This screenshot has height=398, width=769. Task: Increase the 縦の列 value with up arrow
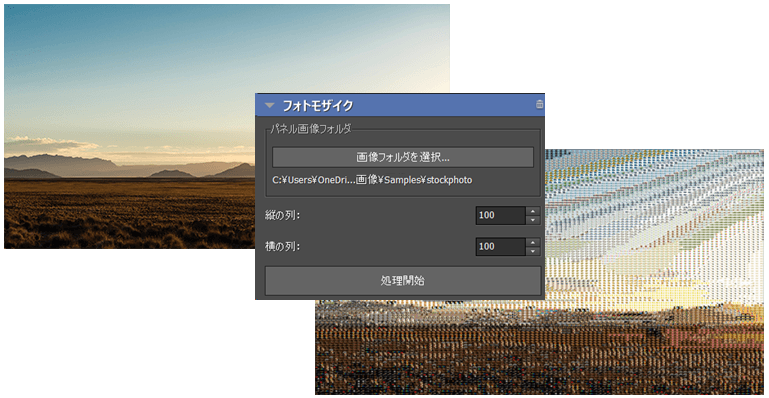[533, 211]
